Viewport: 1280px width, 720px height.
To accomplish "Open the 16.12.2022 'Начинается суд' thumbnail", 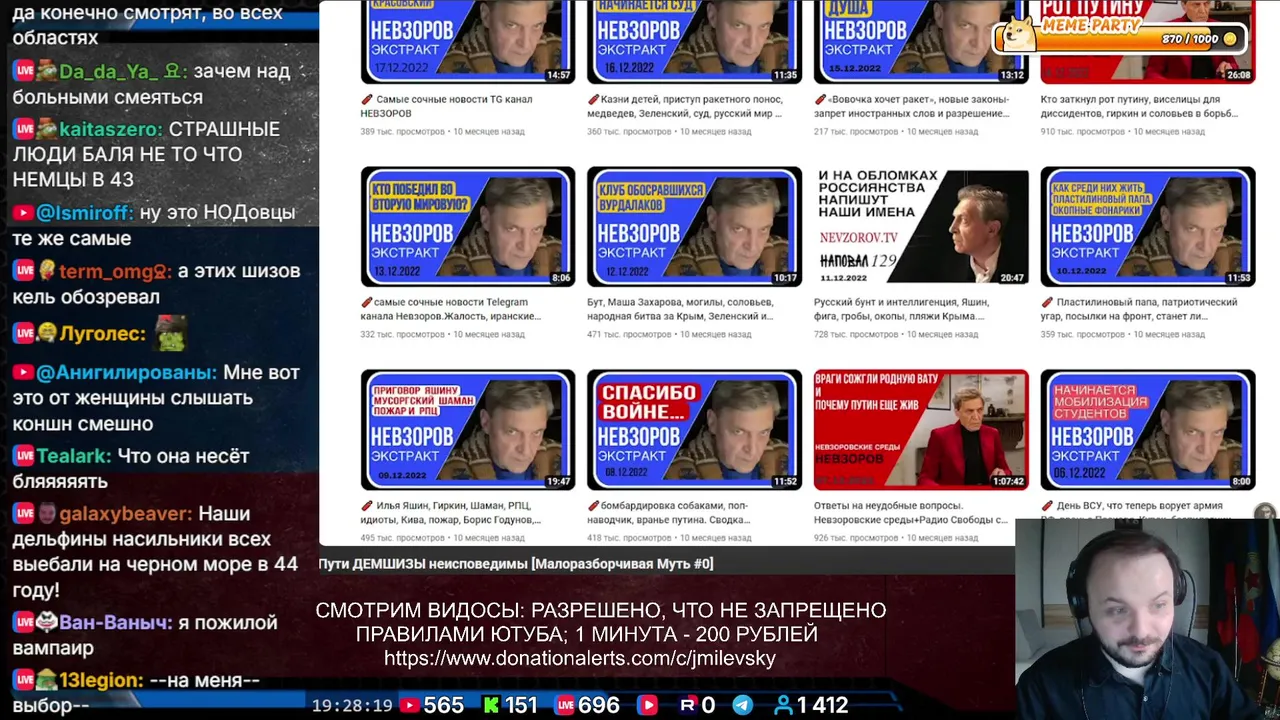I will (694, 41).
